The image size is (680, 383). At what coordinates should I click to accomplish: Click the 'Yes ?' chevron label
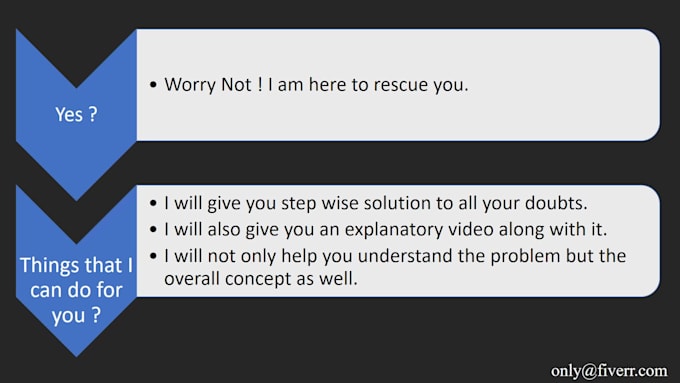tap(76, 115)
